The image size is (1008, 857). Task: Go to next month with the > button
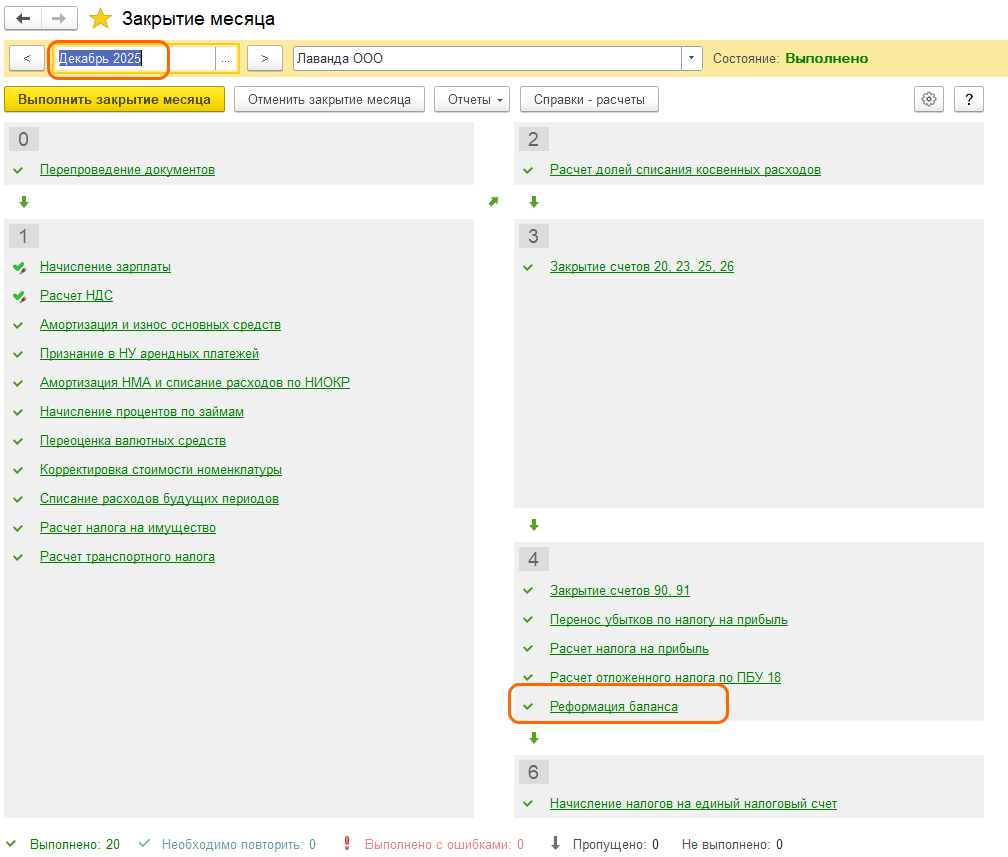[x=264, y=59]
